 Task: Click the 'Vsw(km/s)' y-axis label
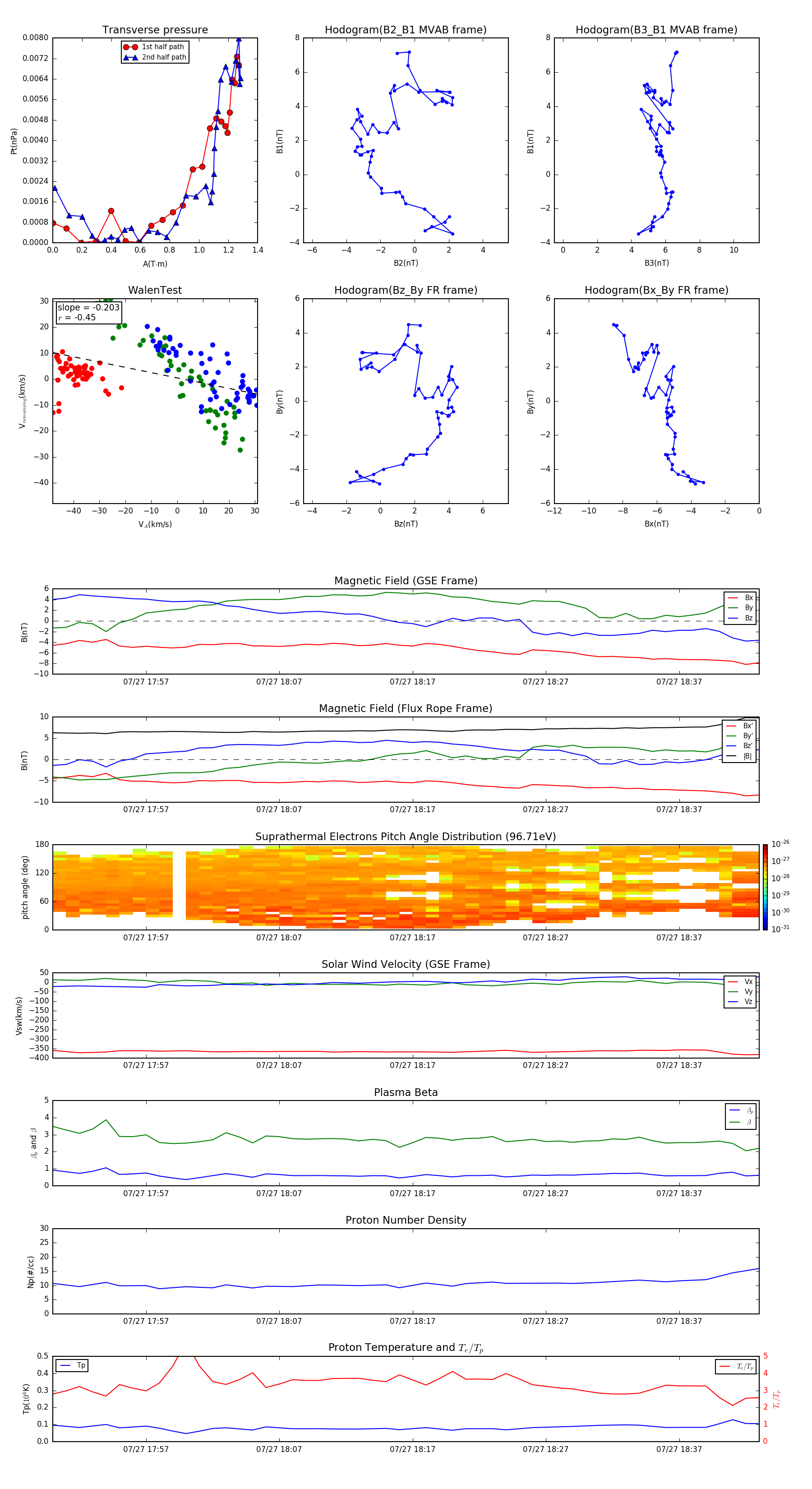(x=19, y=1016)
